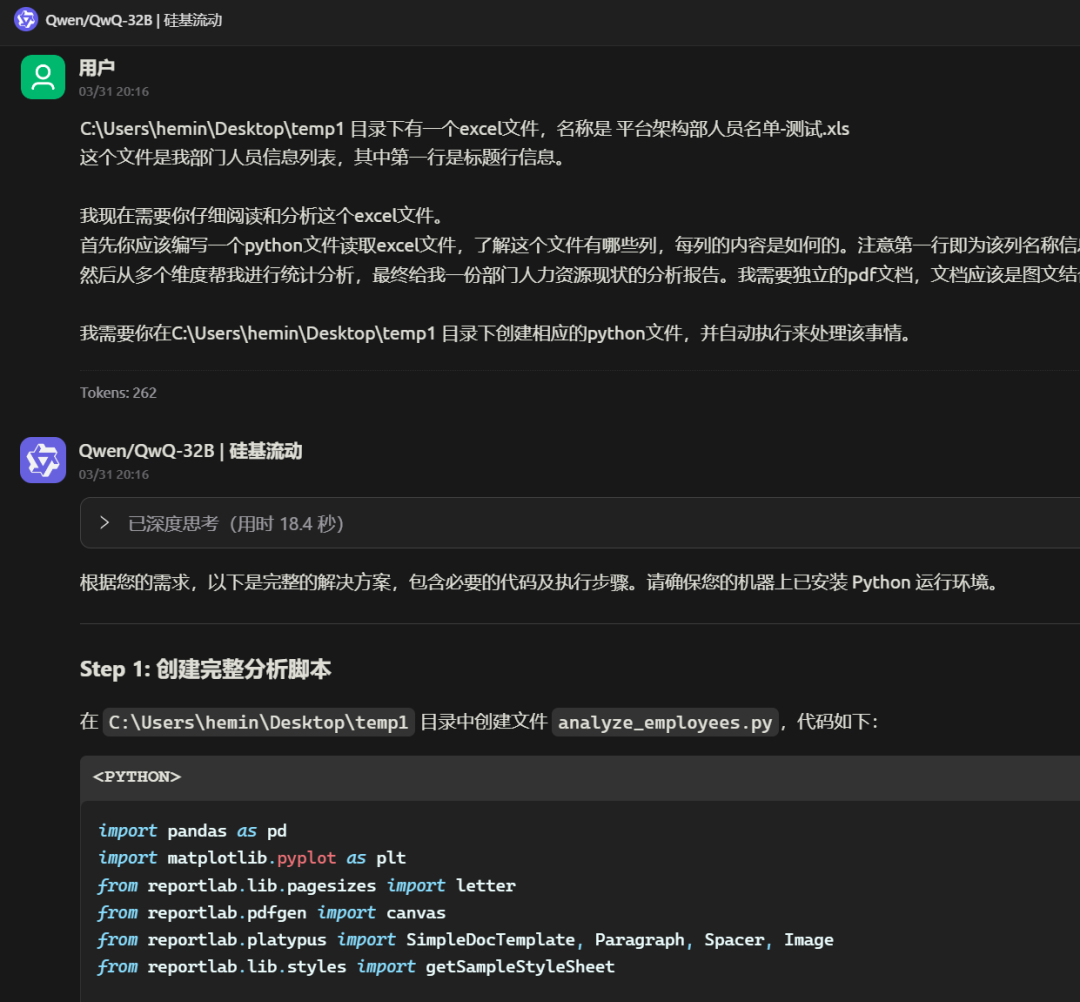Click the line starting 然后从多个维度帮我进行统计分析
Screen dimensions: 1080x1002
[x=580, y=275]
